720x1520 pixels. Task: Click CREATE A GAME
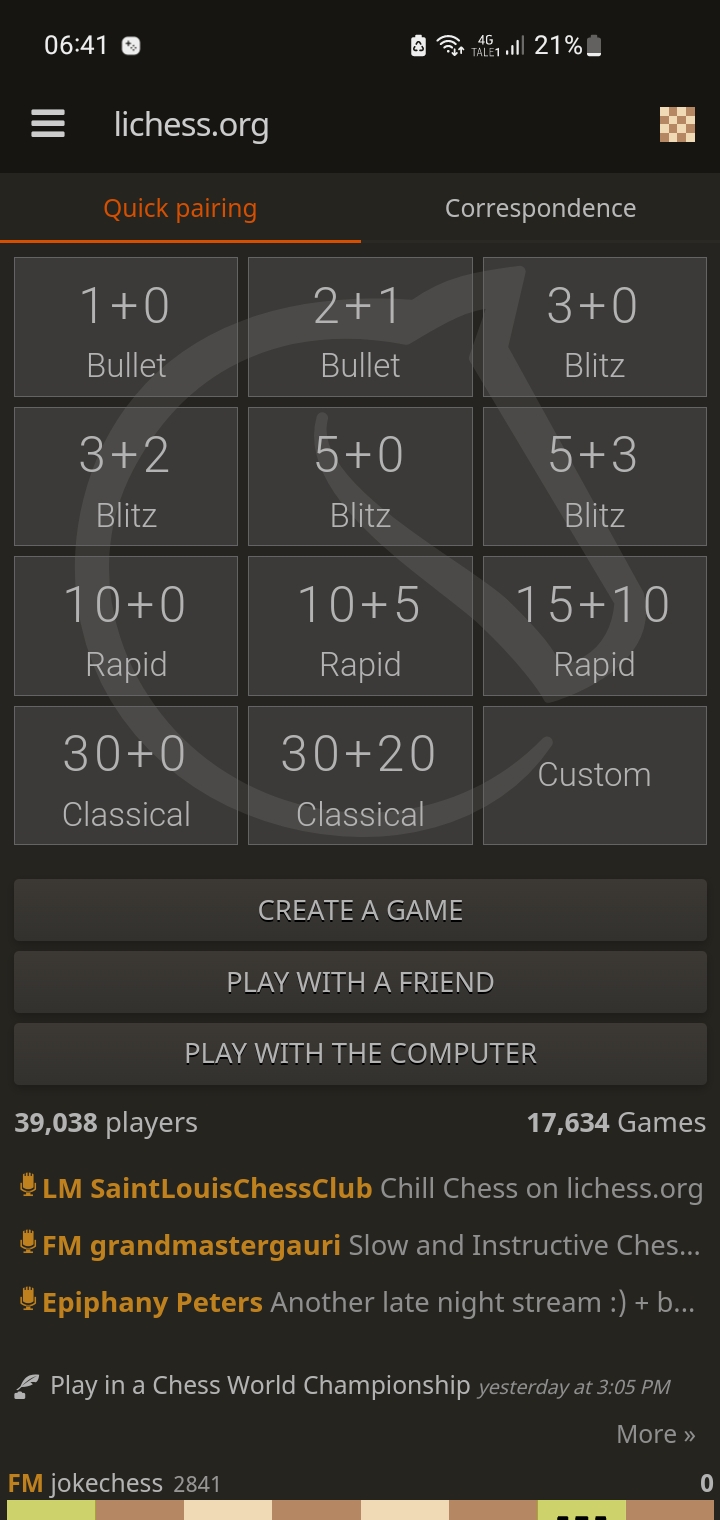(360, 910)
